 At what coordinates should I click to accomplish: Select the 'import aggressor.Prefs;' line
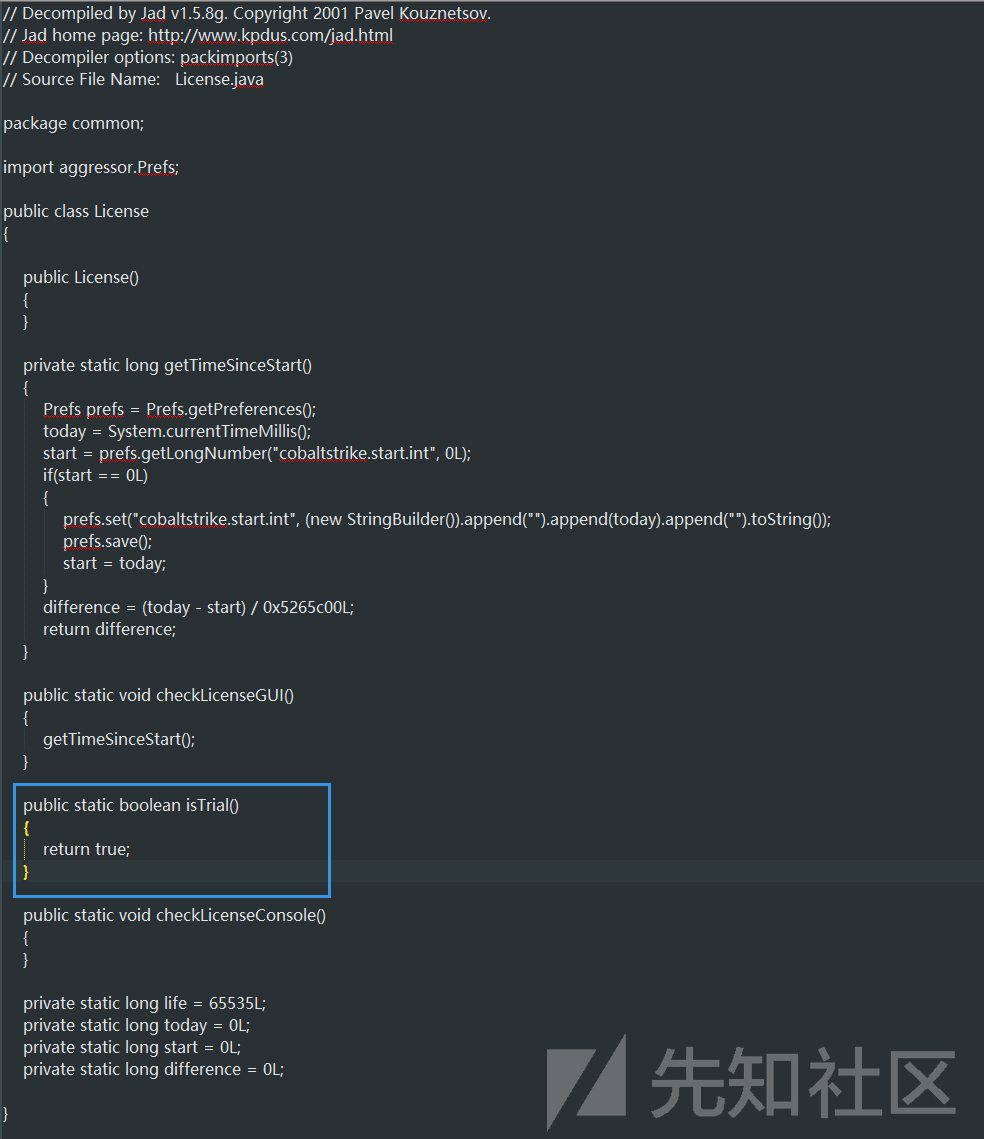91,168
